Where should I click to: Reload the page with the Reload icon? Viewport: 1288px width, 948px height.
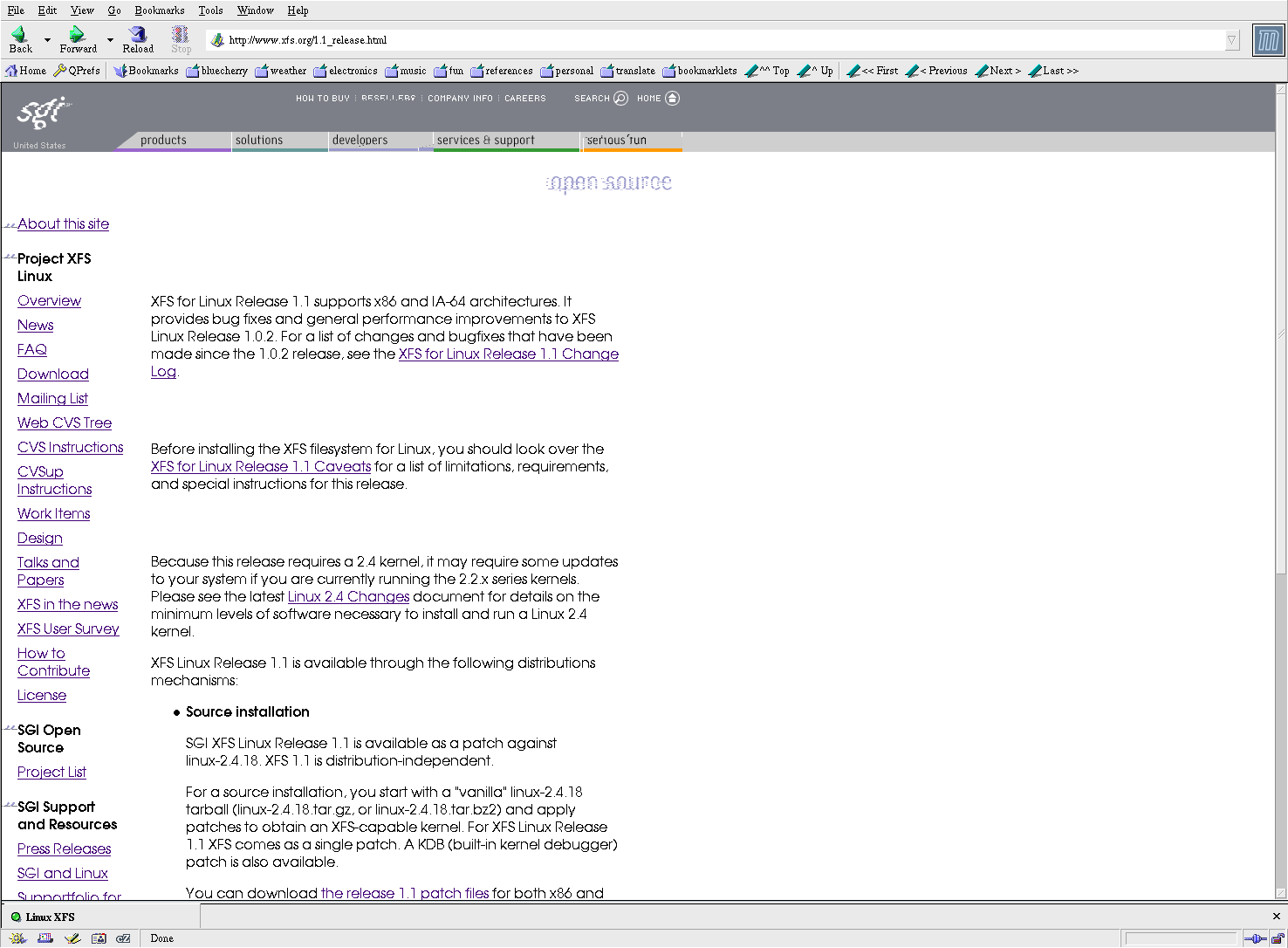[x=137, y=35]
